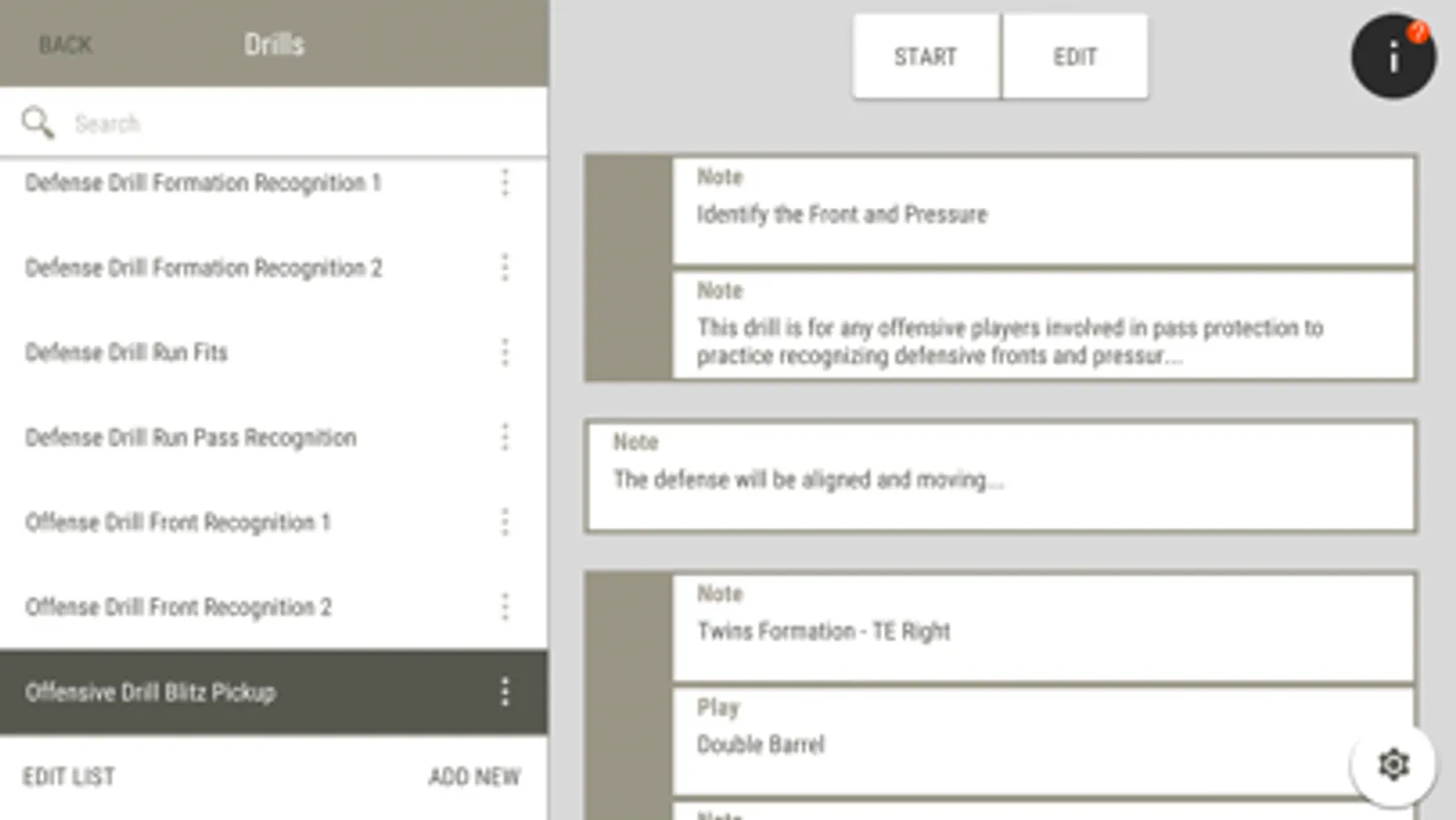
Task: Select the Defense Drill Run Fits entry
Action: (228, 353)
